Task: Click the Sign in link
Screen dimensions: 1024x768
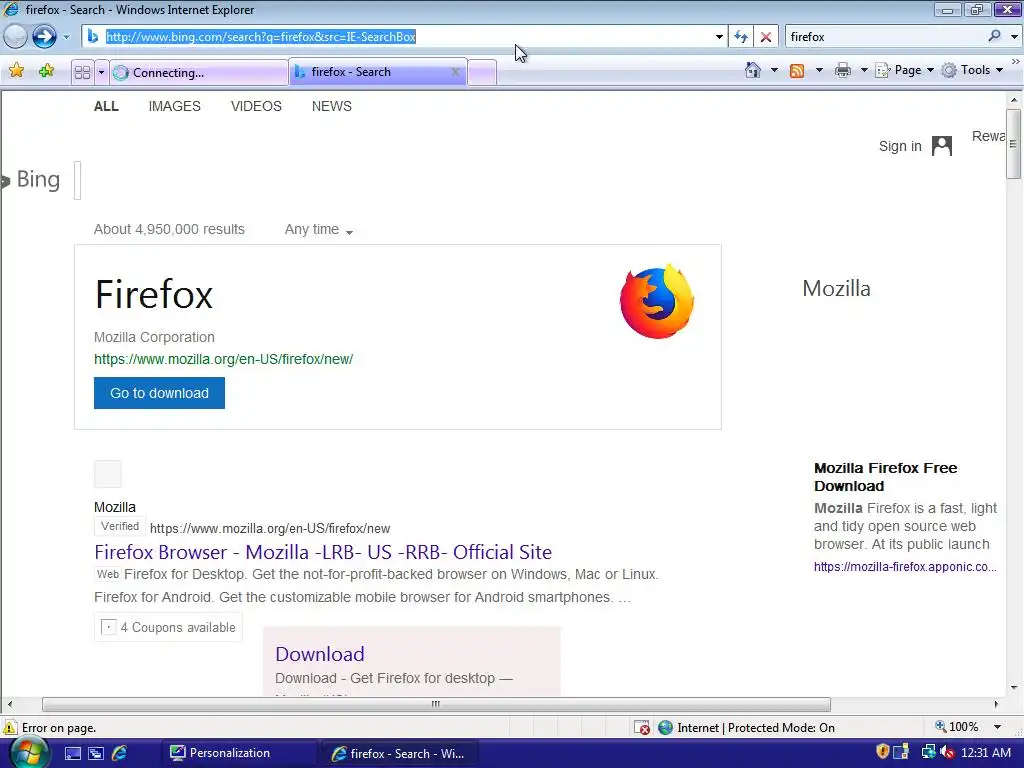Action: [x=900, y=146]
